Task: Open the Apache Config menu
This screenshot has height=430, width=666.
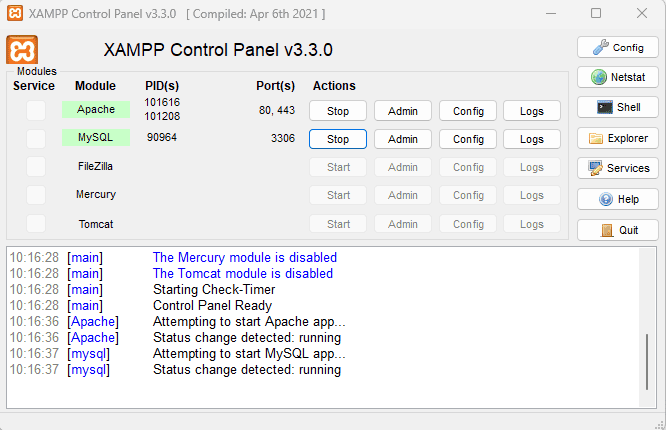Action: [468, 111]
